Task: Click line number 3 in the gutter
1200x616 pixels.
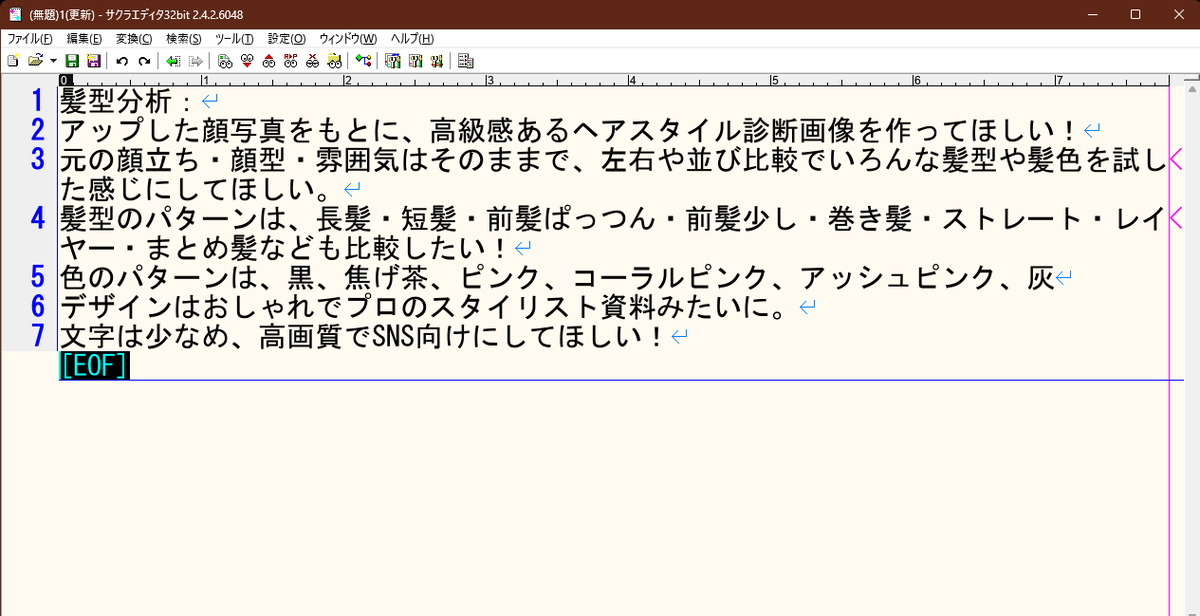Action: click(x=38, y=159)
